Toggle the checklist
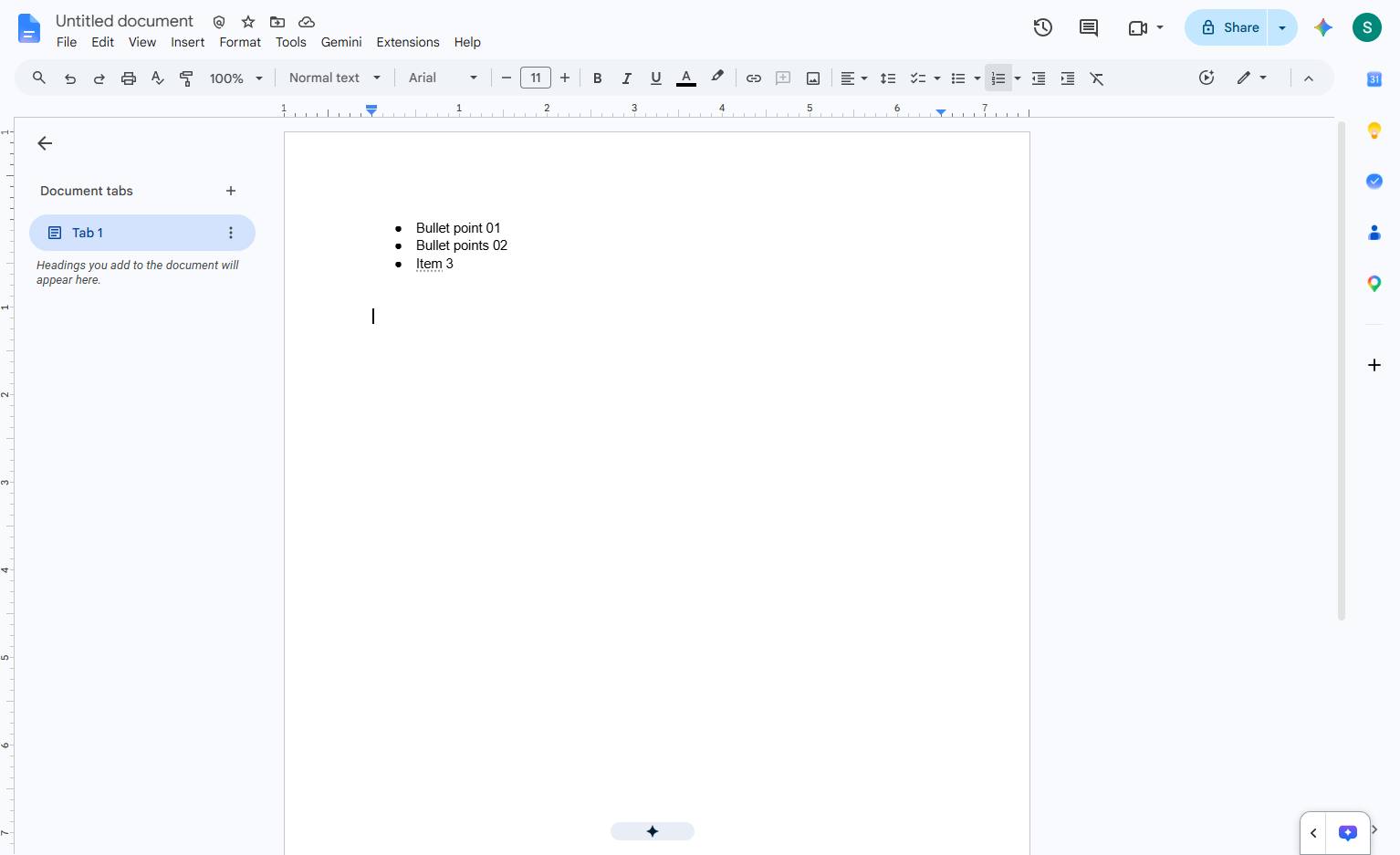The height and width of the screenshot is (855, 1400). click(x=918, y=78)
